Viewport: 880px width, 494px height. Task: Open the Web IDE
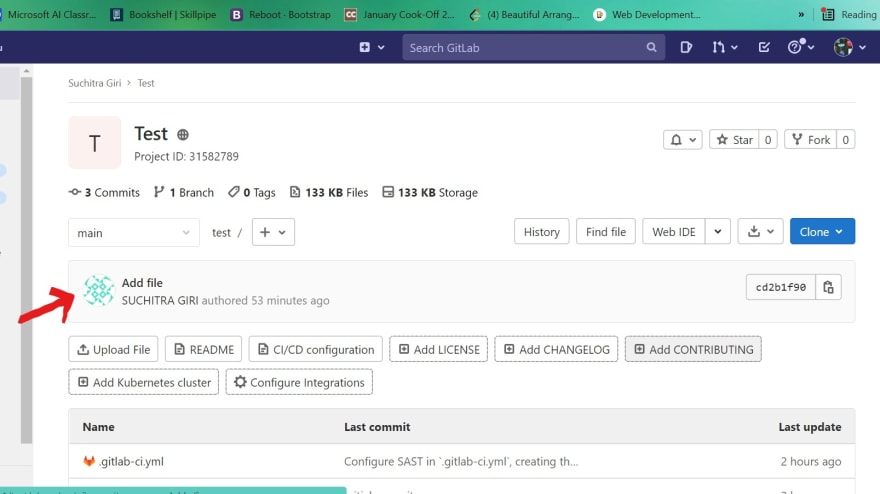coord(673,232)
